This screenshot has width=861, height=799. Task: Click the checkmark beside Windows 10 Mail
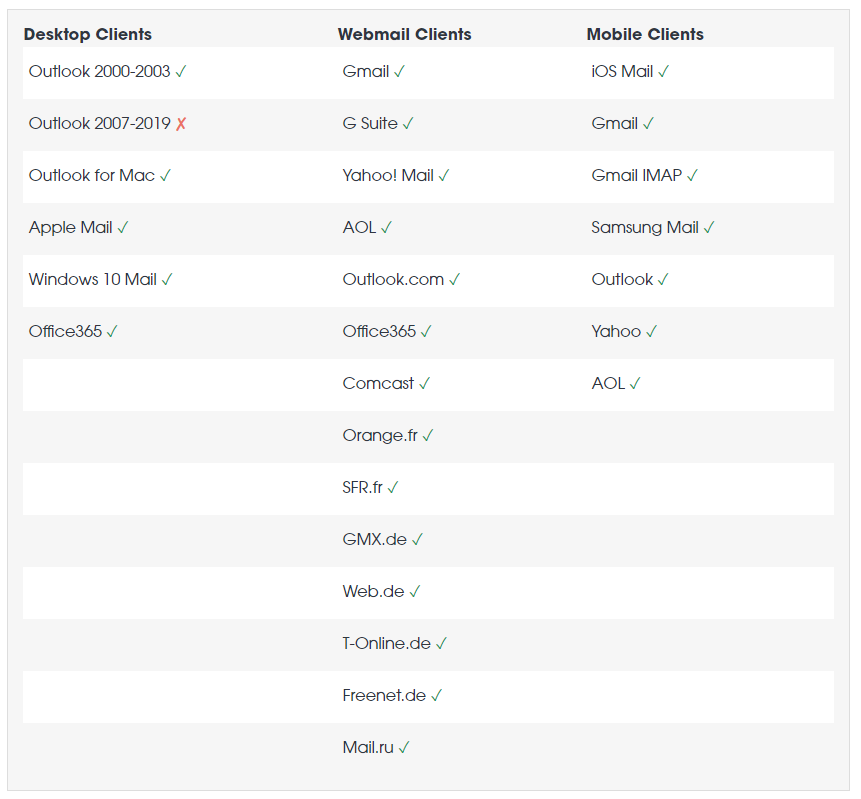tap(167, 280)
